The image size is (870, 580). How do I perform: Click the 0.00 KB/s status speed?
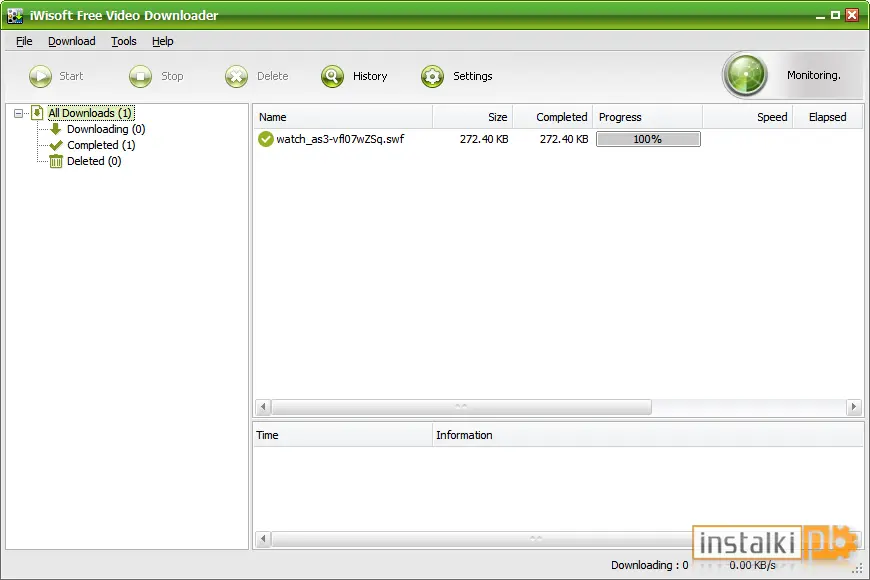pos(752,565)
